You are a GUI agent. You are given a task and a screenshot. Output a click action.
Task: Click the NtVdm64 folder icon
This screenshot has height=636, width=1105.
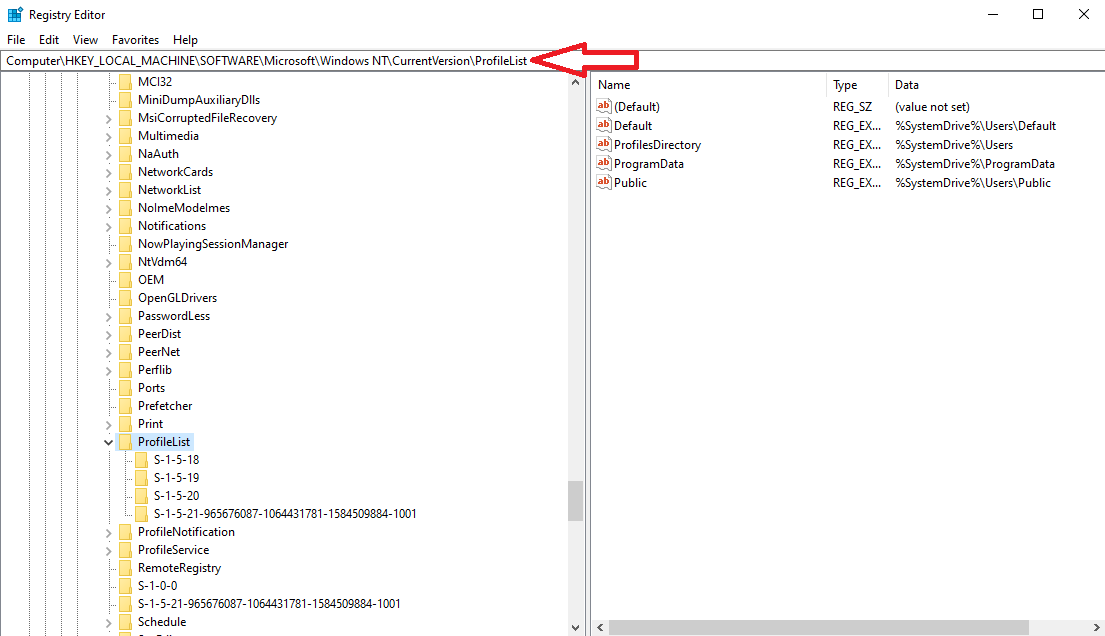point(125,262)
